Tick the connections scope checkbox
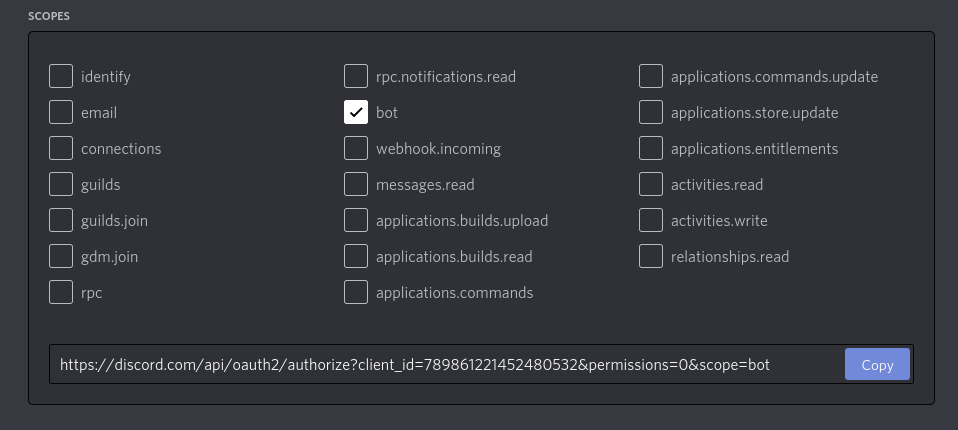The height and width of the screenshot is (430, 958). pos(61,149)
